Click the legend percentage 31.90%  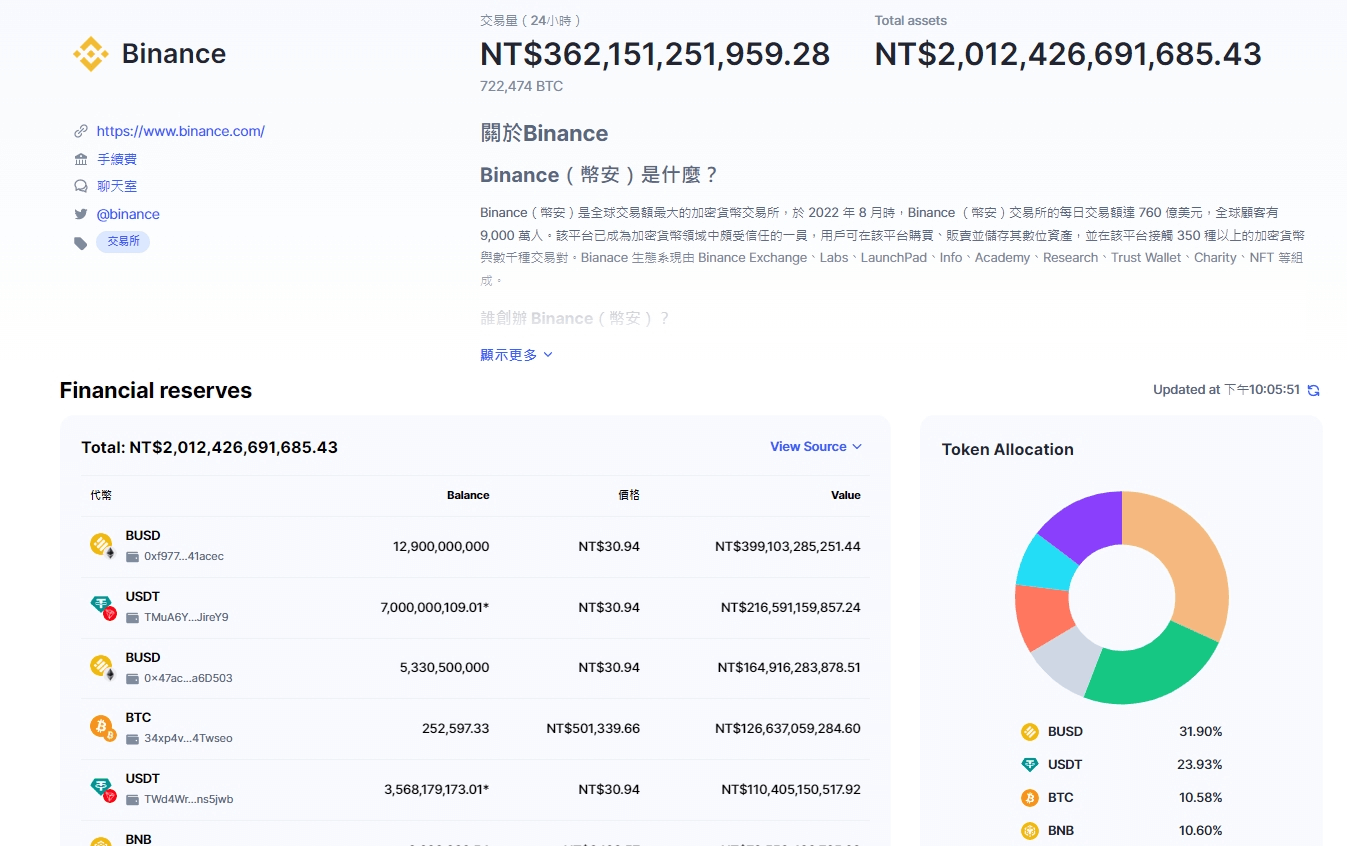[1200, 731]
